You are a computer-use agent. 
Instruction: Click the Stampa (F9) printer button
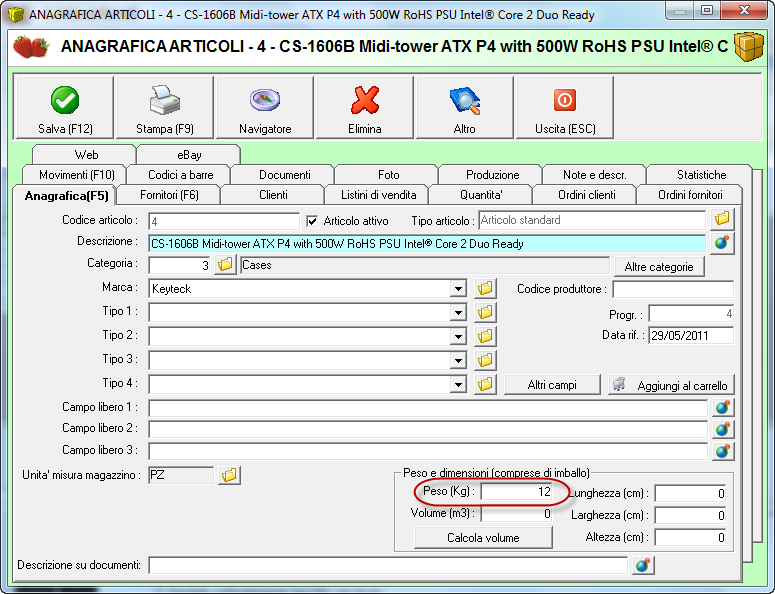coord(165,108)
